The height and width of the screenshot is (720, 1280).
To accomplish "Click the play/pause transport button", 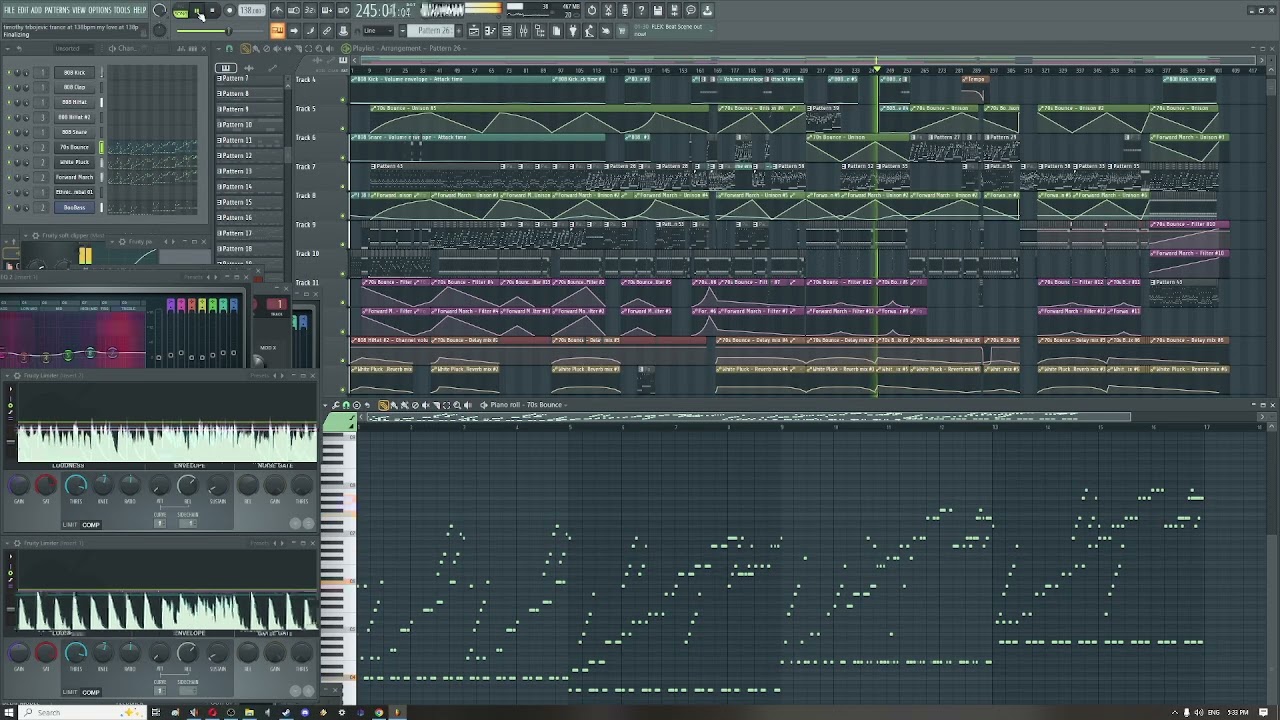I will [197, 10].
